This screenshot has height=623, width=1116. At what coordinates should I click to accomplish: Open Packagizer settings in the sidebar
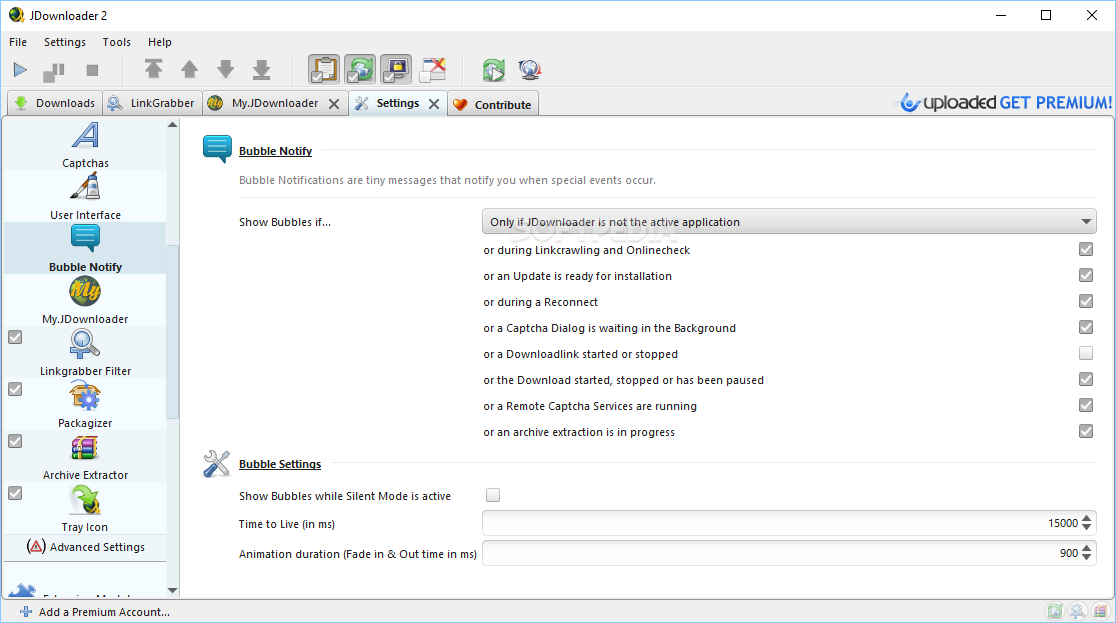point(85,404)
